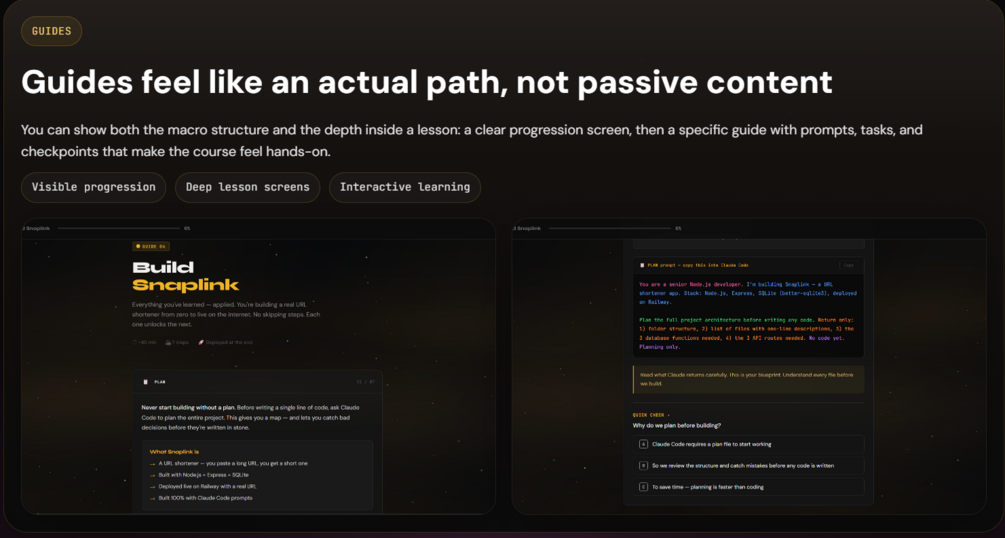Click the GUIDE 04 badge
This screenshot has height=538, width=1005.
[x=151, y=246]
